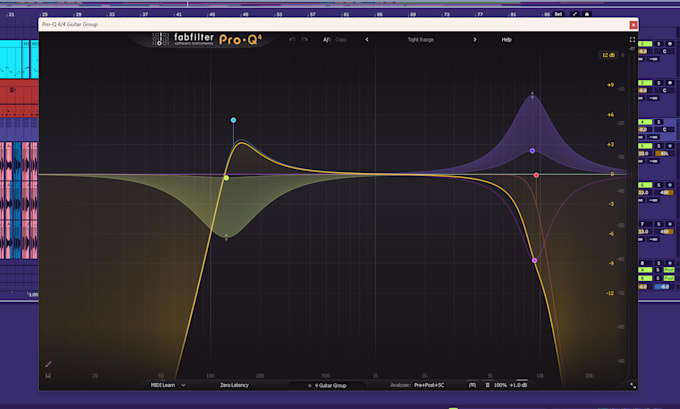This screenshot has height=409, width=680.
Task: Enter full screen mode in Pro-Q
Action: pyautogui.click(x=632, y=39)
